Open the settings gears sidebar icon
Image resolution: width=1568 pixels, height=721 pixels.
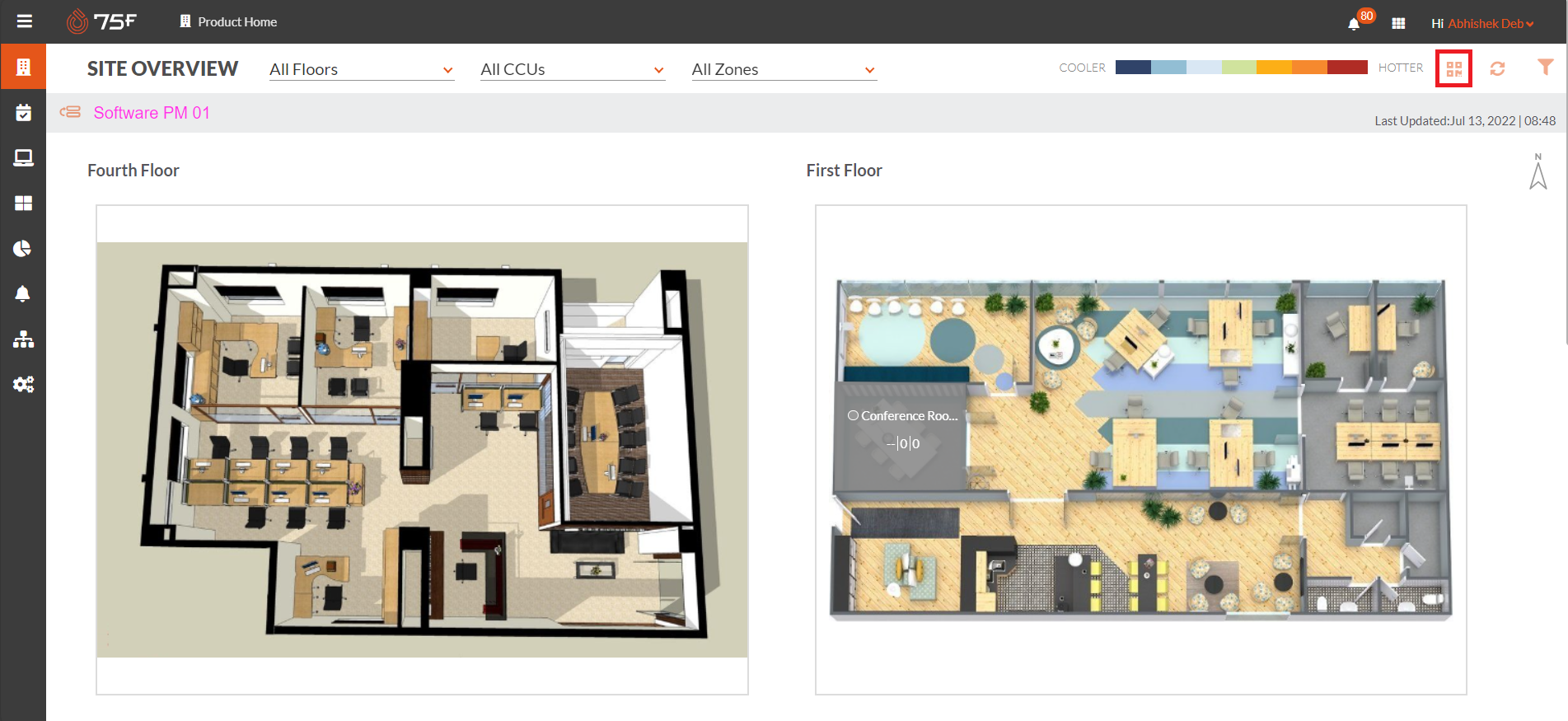point(23,384)
